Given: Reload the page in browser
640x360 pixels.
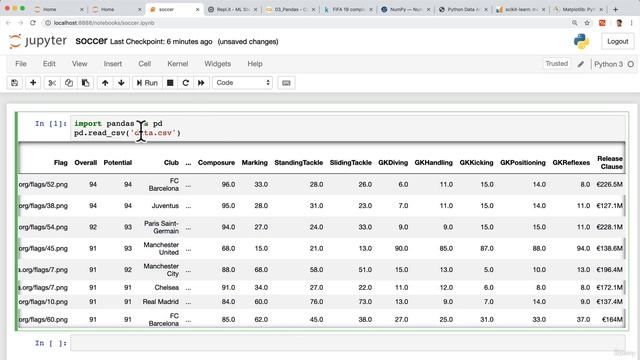Looking at the screenshot, I should [33, 23].
